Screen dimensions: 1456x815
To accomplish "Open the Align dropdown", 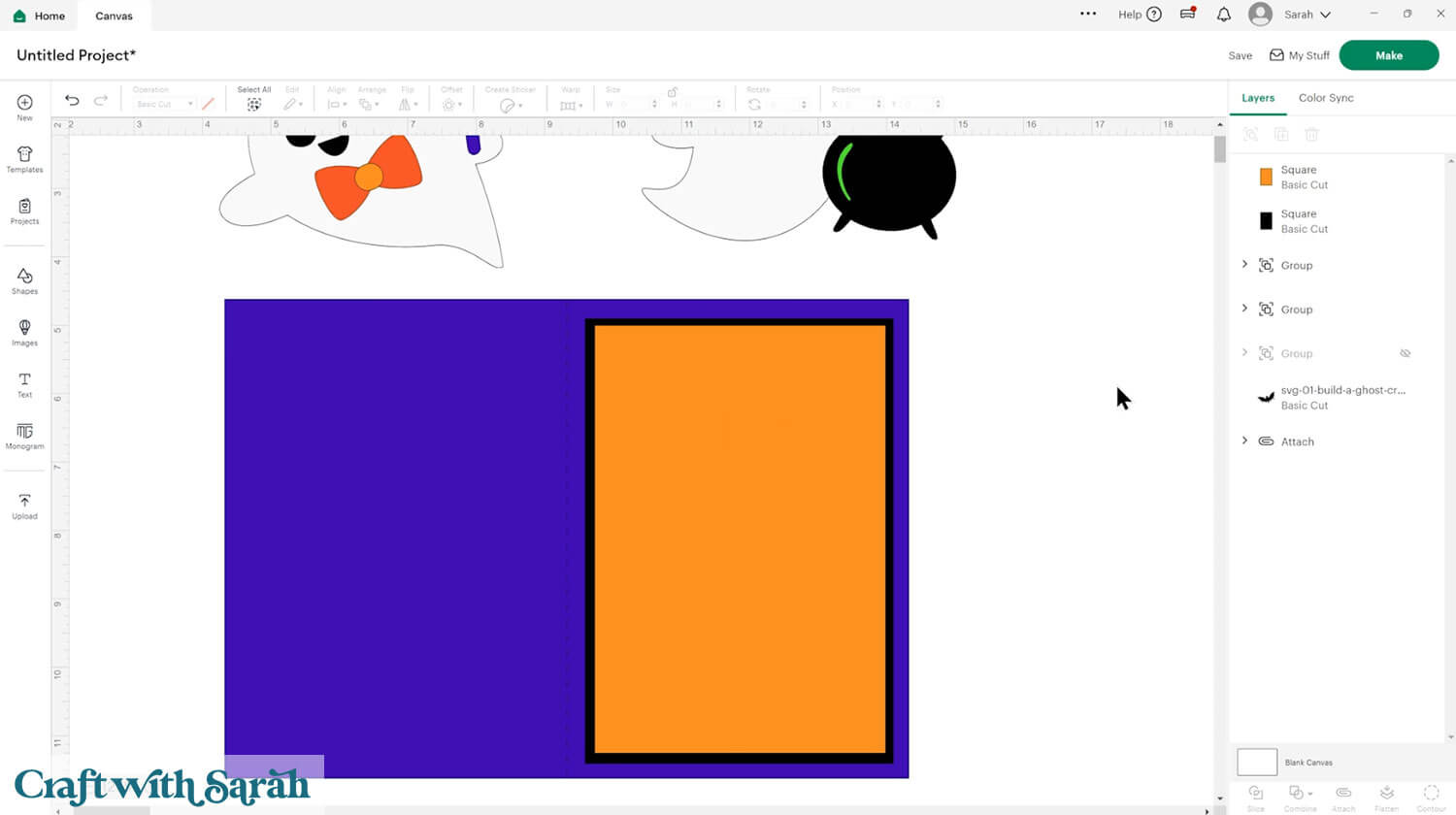I will pyautogui.click(x=337, y=104).
